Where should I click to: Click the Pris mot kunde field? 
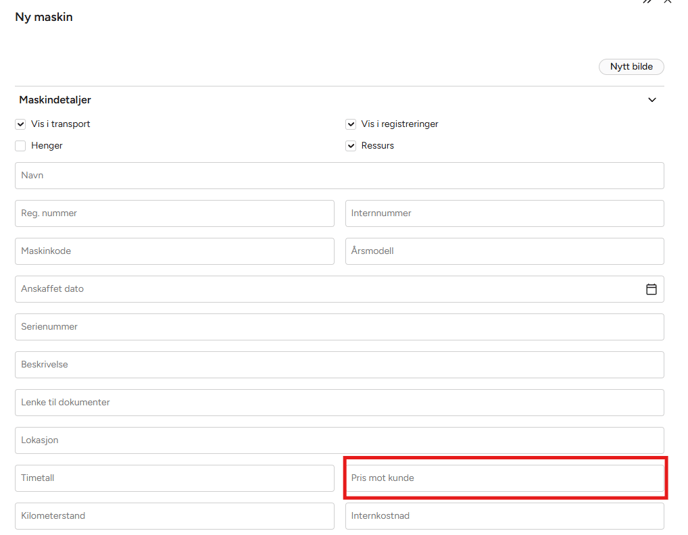click(504, 478)
